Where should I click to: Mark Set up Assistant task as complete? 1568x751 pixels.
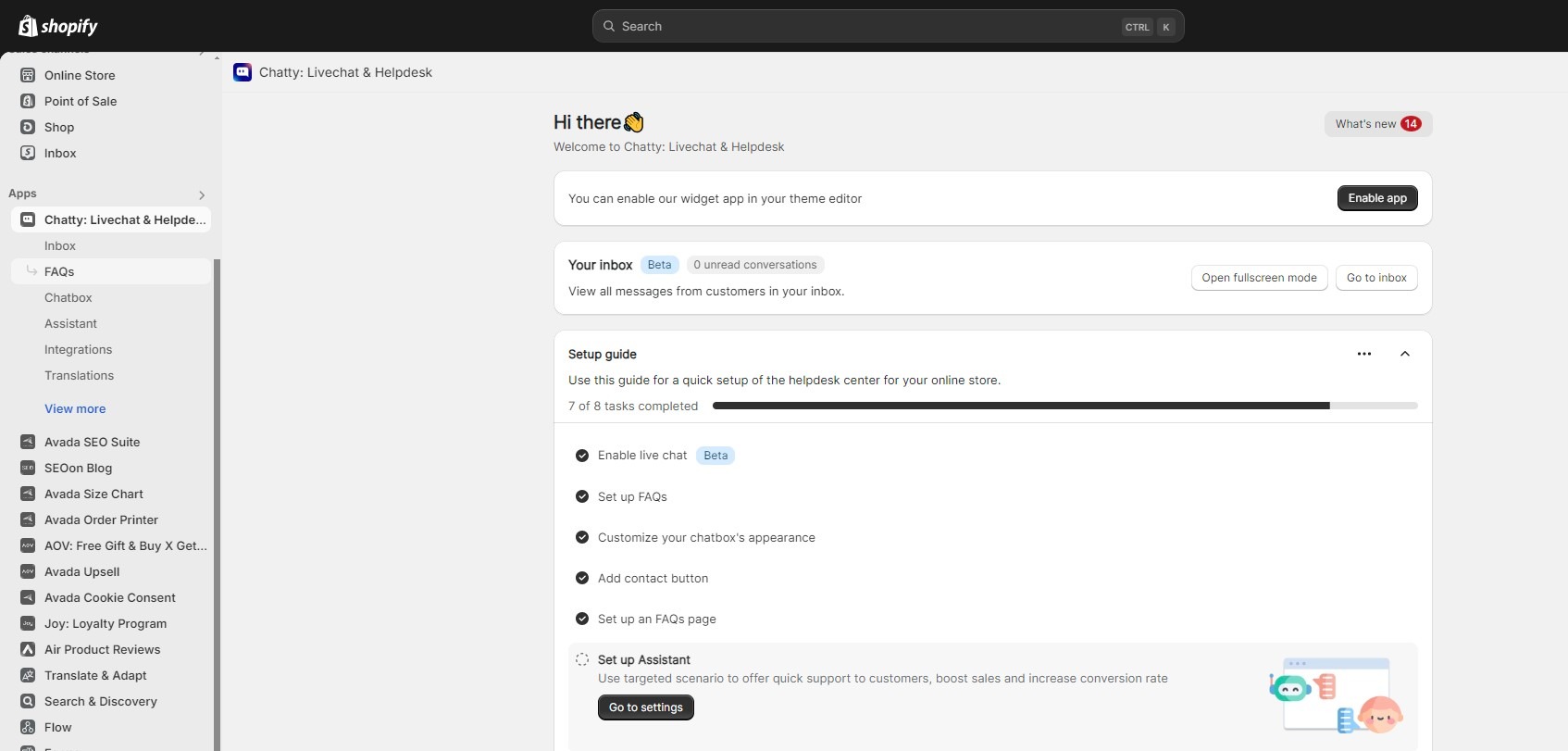coord(582,659)
